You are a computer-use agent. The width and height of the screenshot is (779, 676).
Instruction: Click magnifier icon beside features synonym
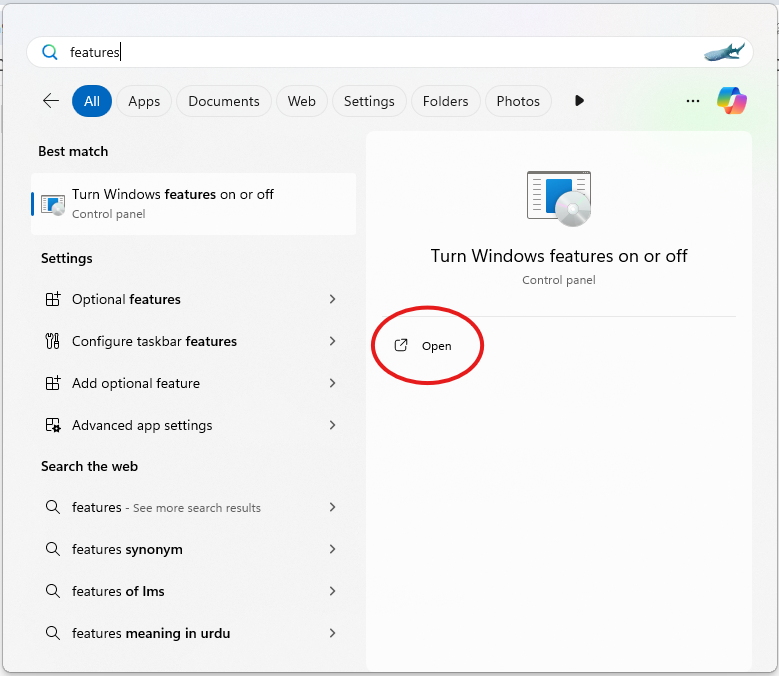pyautogui.click(x=53, y=549)
